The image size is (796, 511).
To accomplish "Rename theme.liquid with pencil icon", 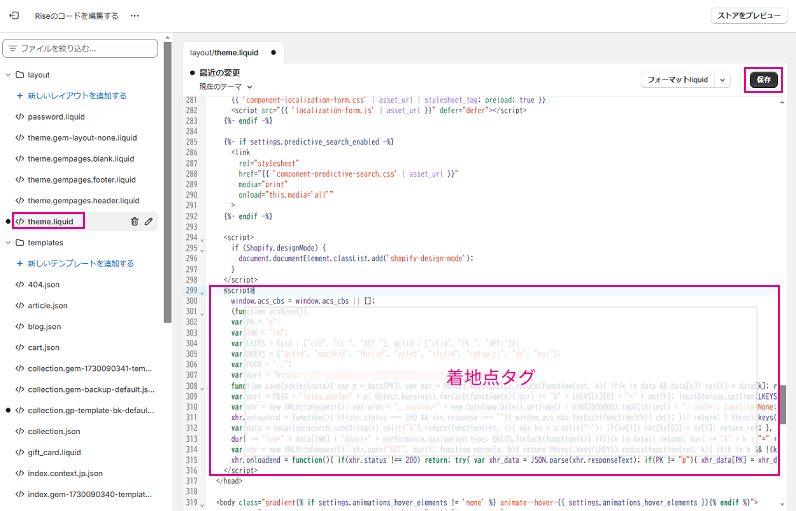I will 149,221.
